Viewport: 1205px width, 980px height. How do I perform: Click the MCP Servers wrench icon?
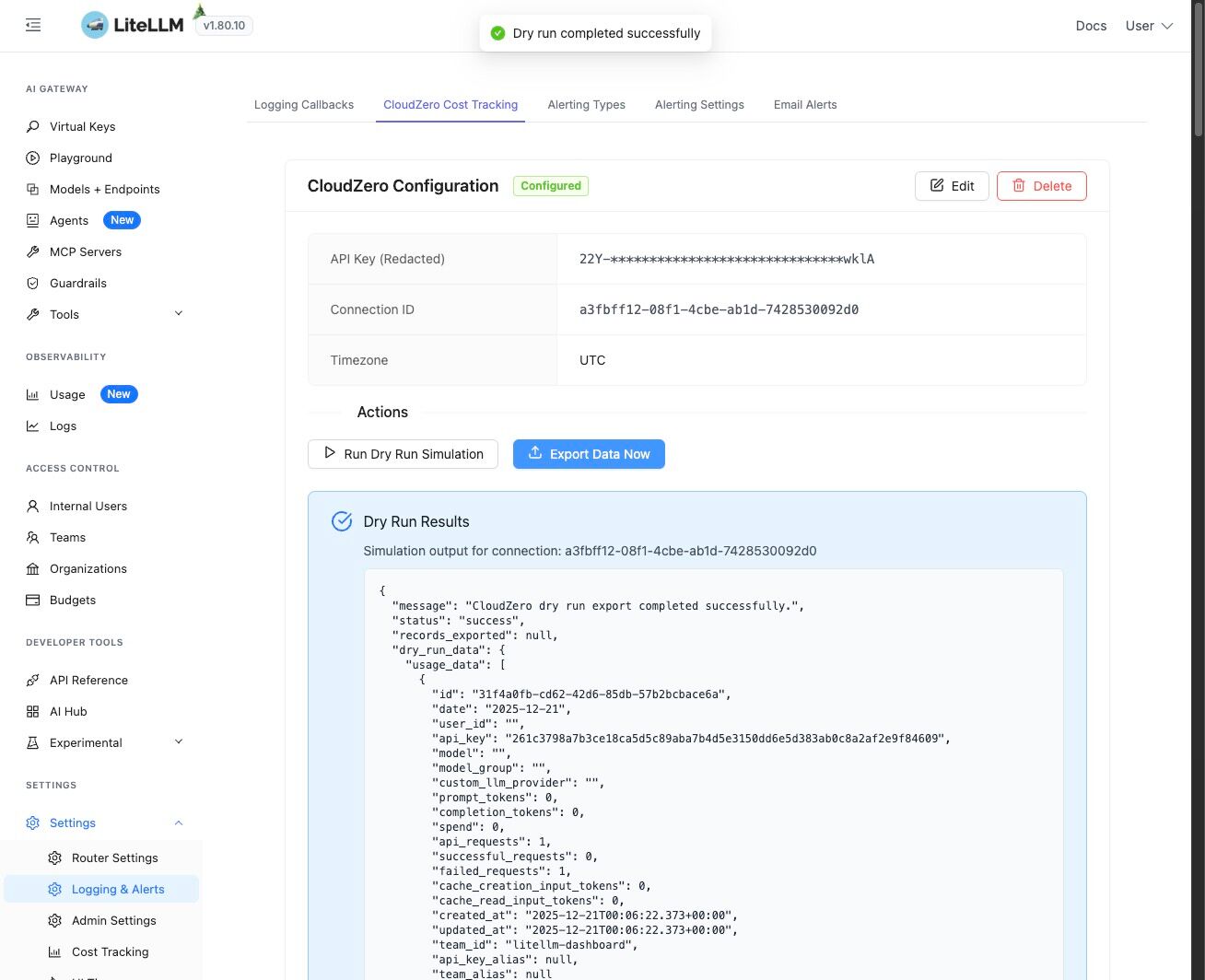(x=33, y=251)
